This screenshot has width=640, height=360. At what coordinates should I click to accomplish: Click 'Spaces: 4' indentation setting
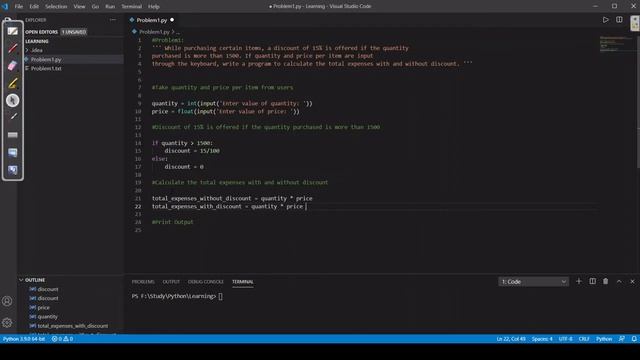[x=542, y=339]
